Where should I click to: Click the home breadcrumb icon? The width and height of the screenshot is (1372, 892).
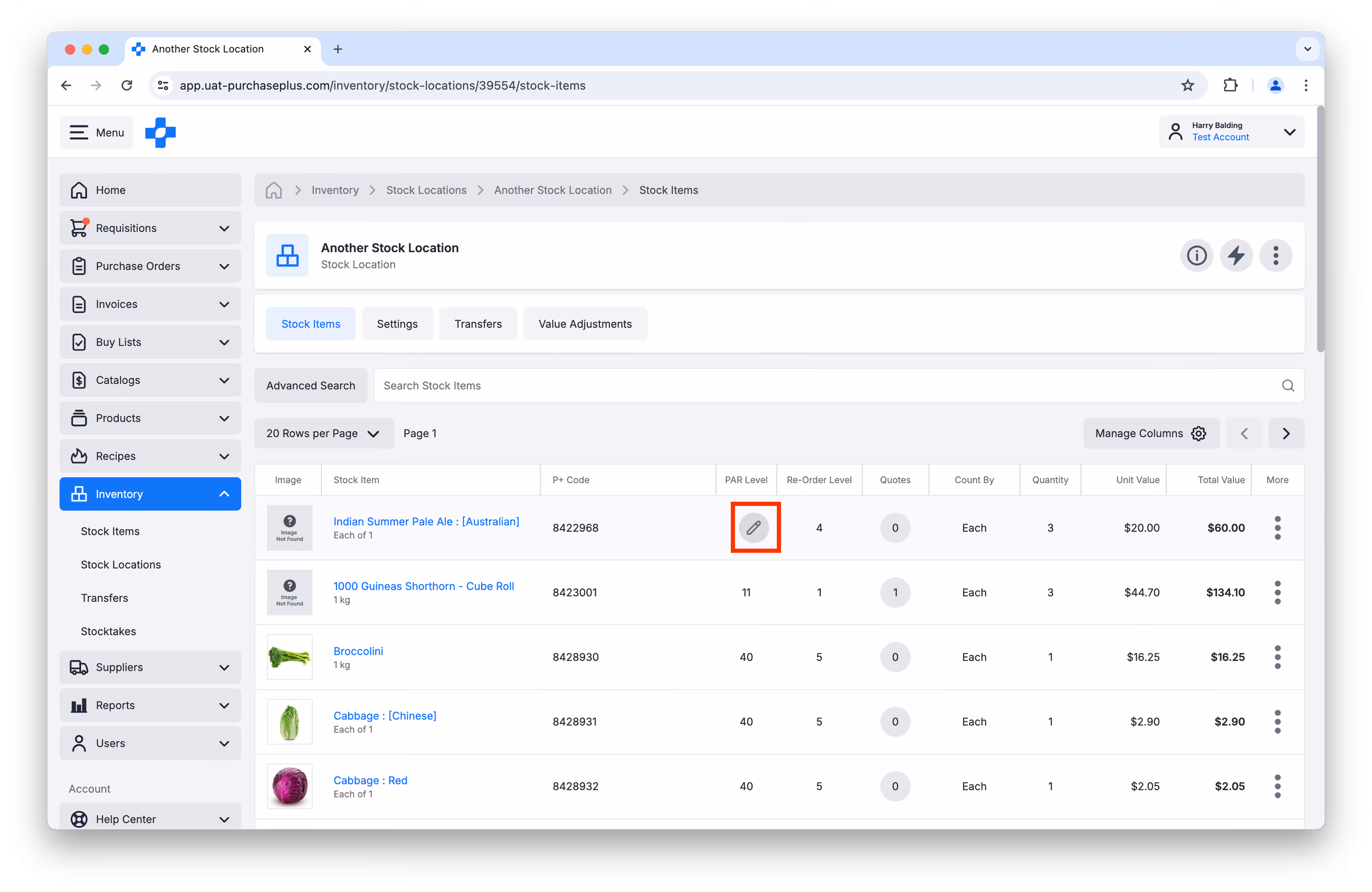click(274, 190)
